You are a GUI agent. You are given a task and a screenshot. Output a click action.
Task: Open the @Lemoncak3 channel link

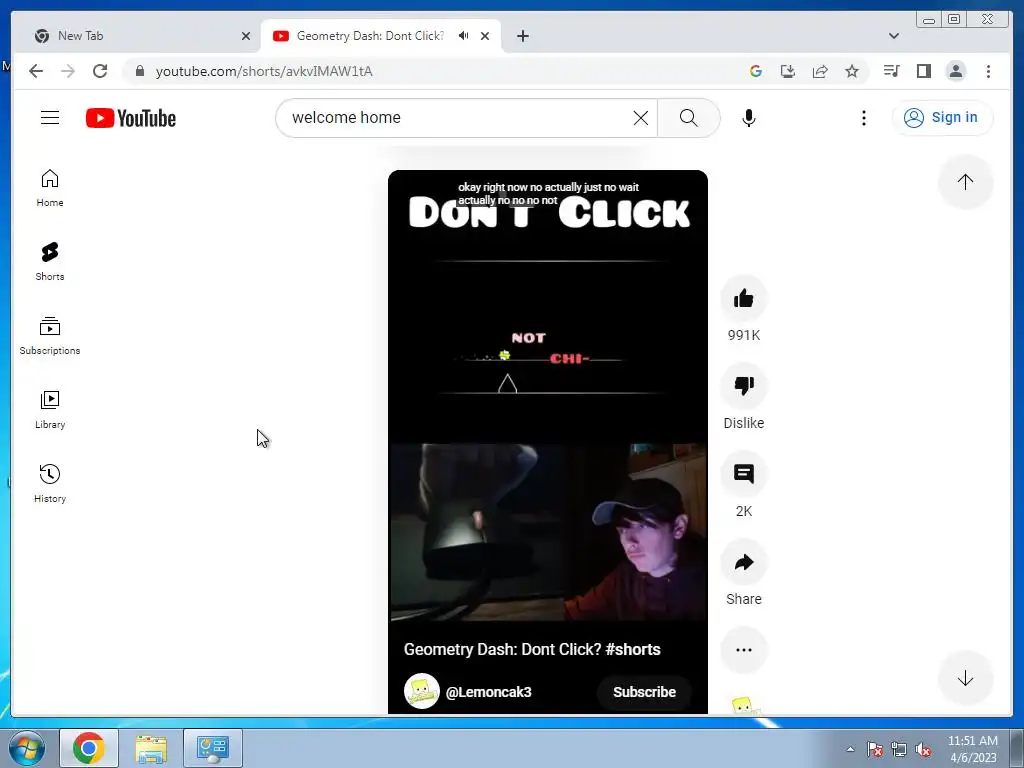click(x=488, y=692)
